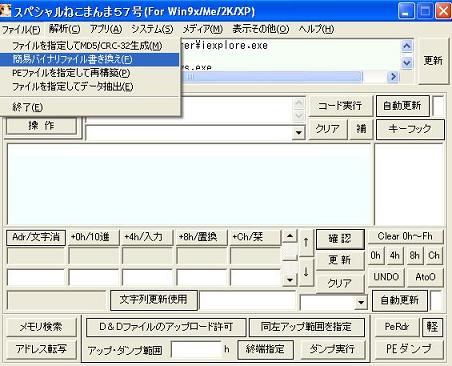Screen dimensions: 452x366
Task: Click the white list panel below キーフック
Action: pyautogui.click(x=409, y=184)
